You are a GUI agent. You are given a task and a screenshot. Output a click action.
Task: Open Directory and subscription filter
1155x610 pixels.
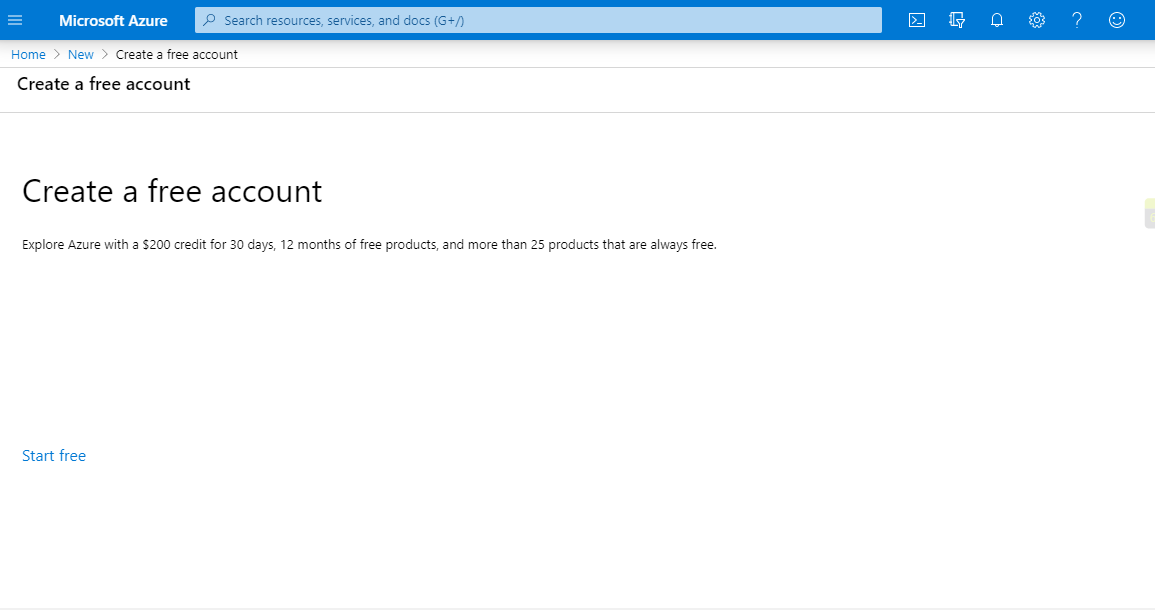point(957,20)
